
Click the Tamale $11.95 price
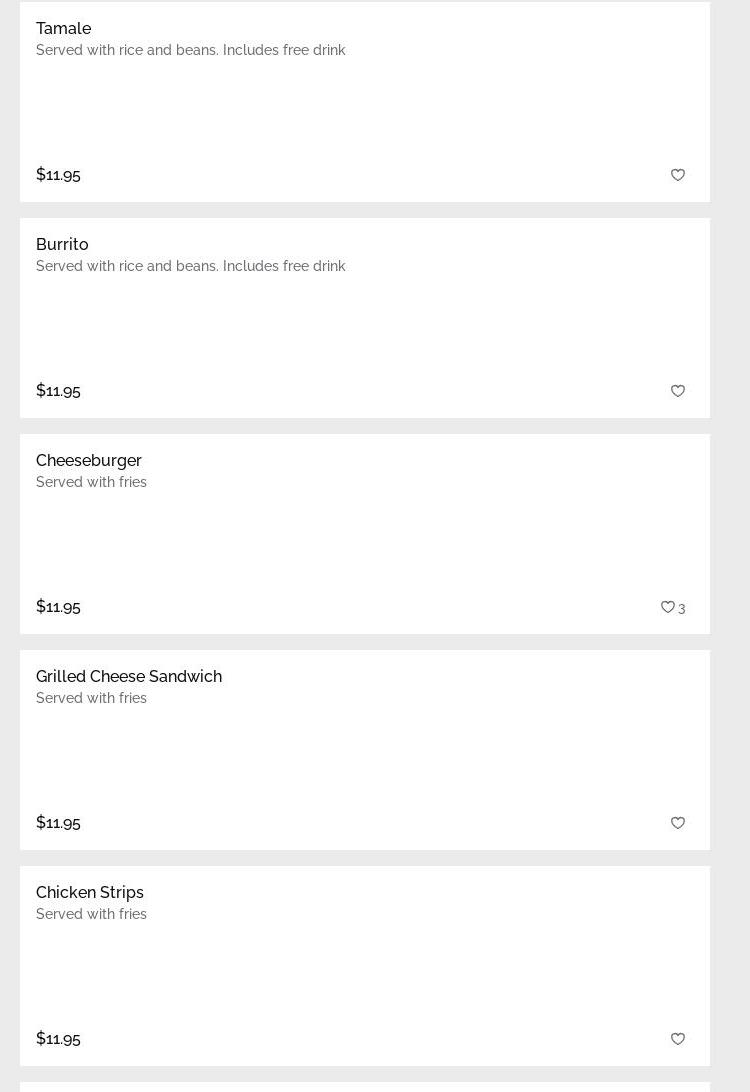point(58,174)
